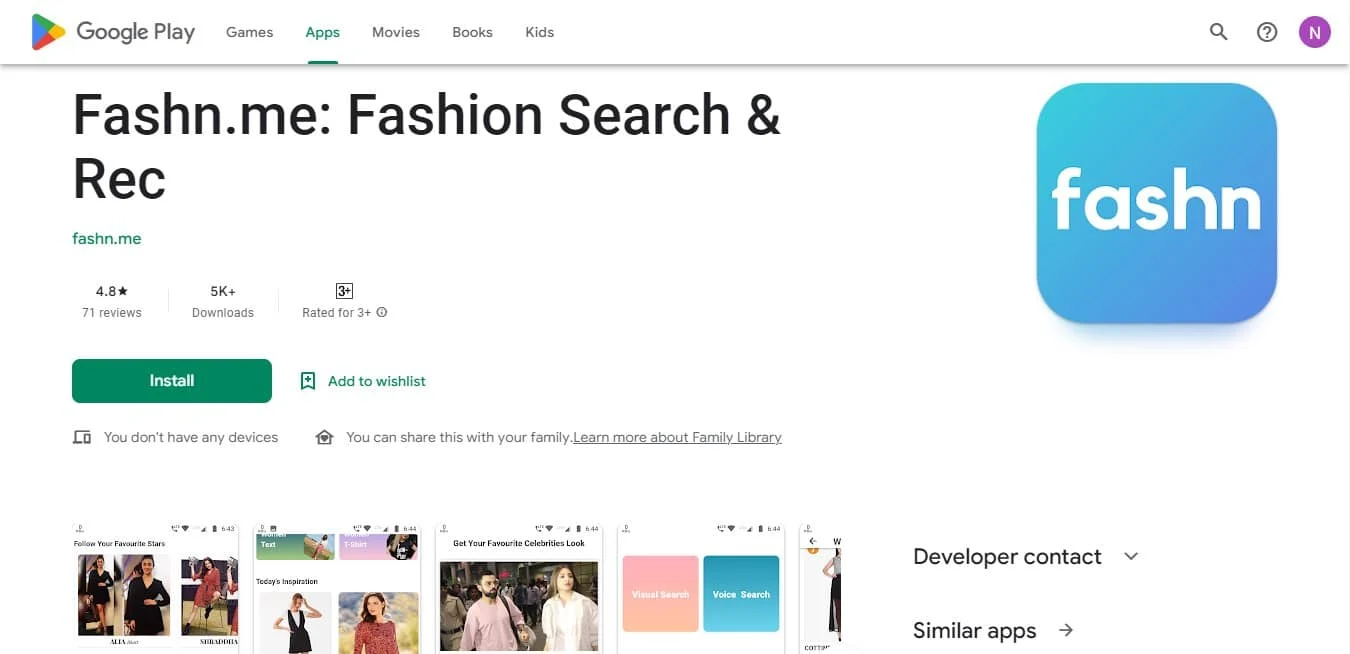1350x654 pixels.
Task: Switch to the Movies tab
Action: [x=396, y=32]
